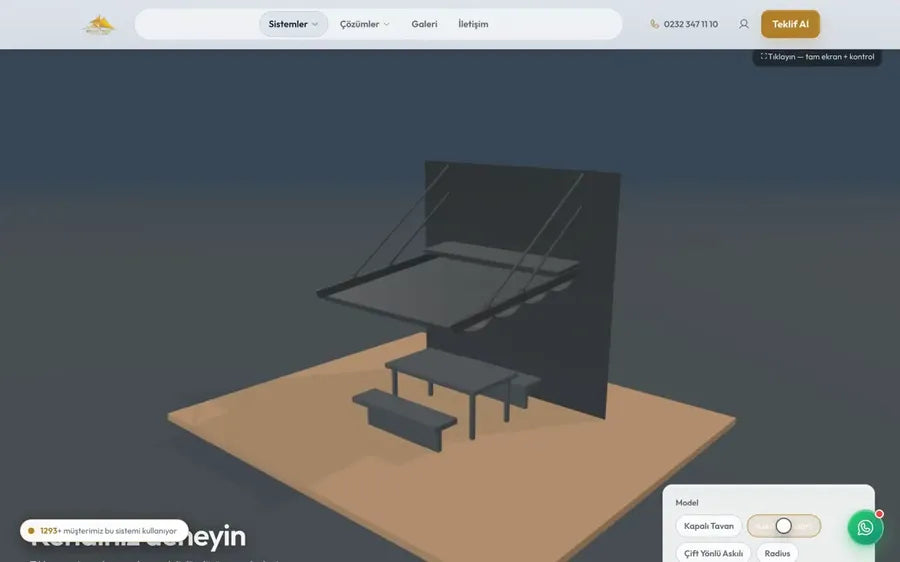Open WhatsApp chat floating button

point(866,528)
